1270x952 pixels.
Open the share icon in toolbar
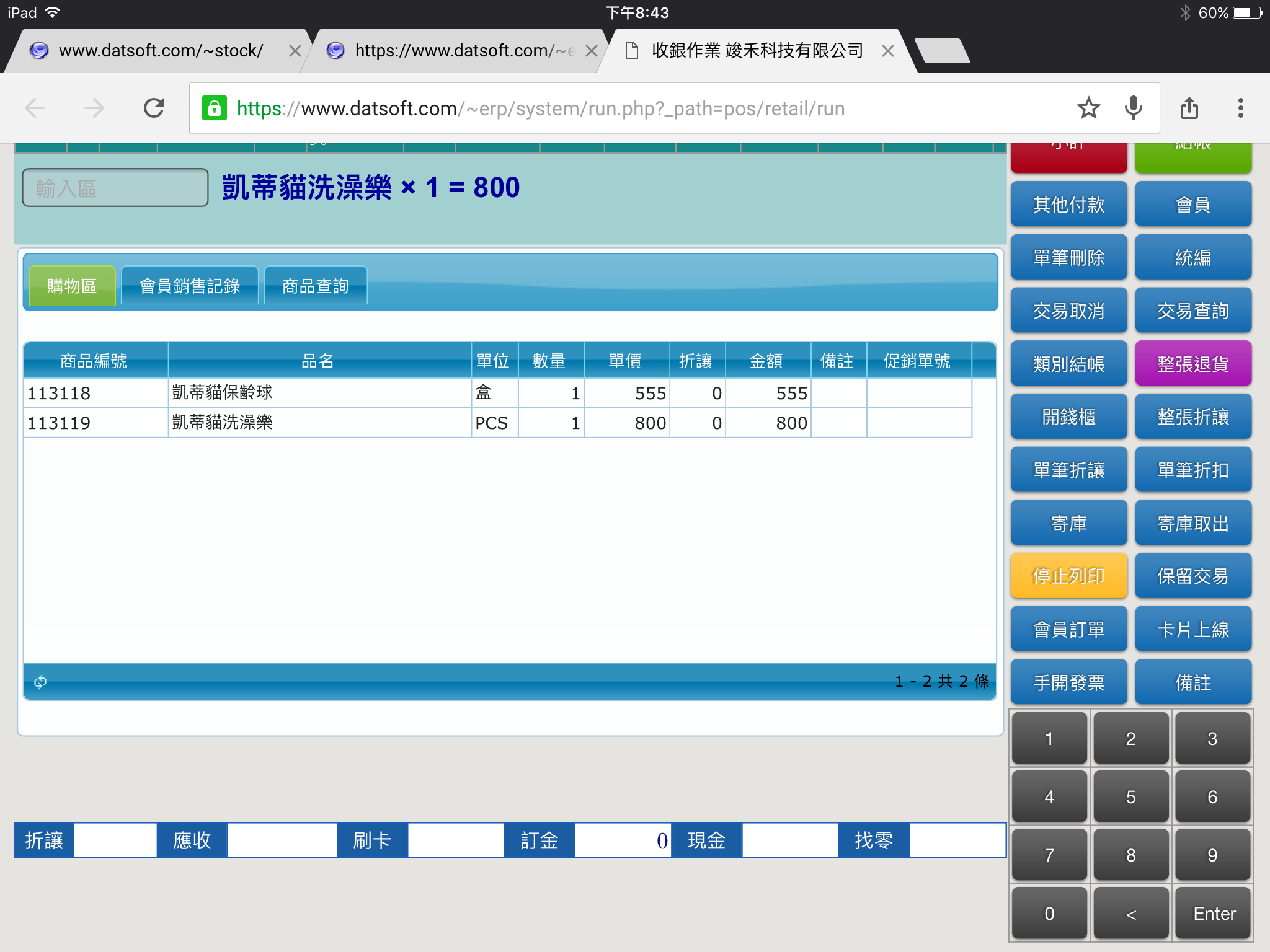(1189, 108)
